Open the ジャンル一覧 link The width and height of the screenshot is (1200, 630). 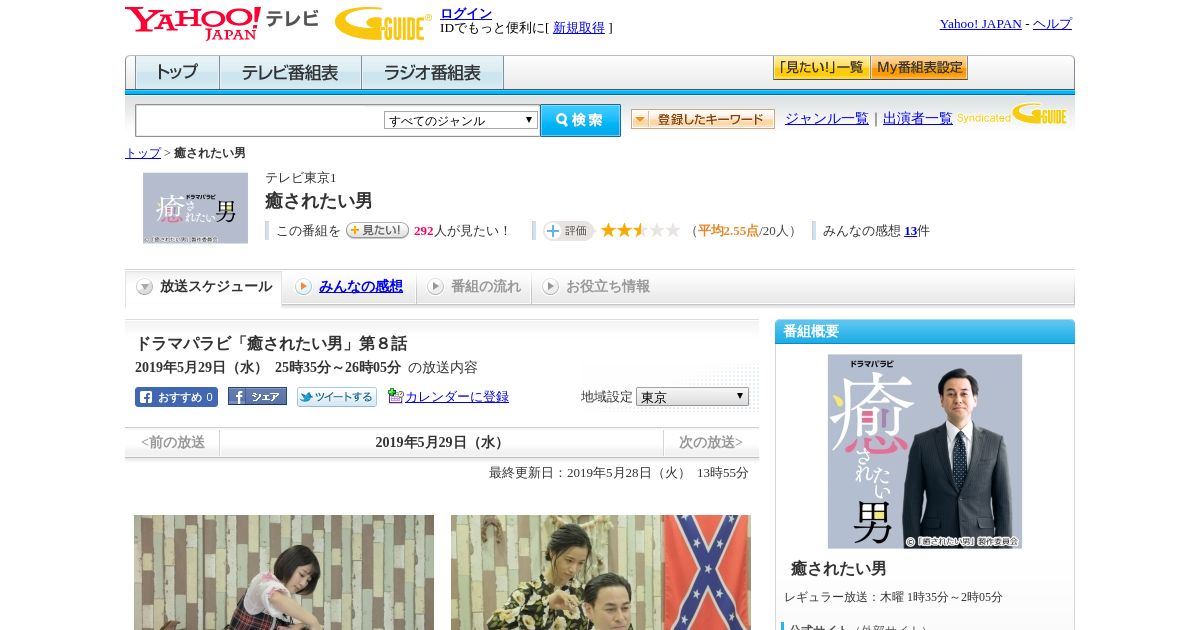pos(827,118)
